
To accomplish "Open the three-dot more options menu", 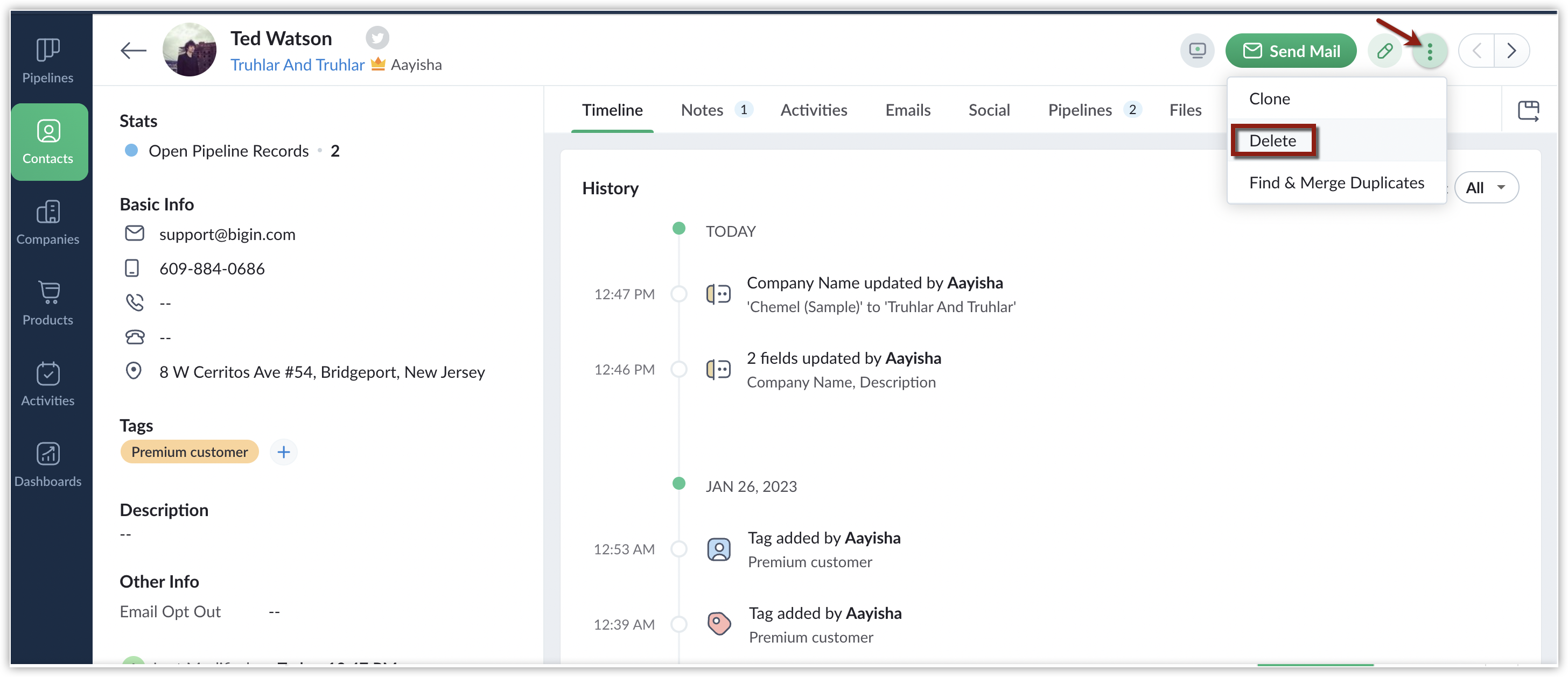I will (x=1430, y=51).
